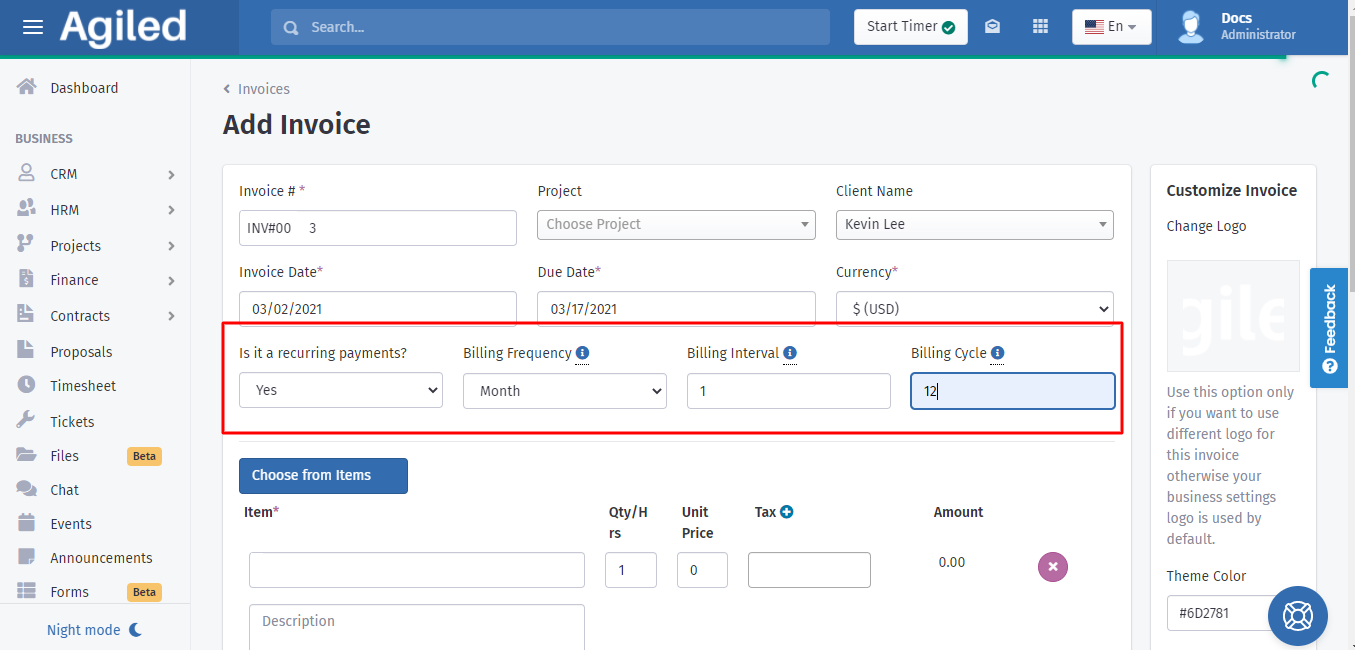Click the Due Date field
This screenshot has width=1355, height=650.
tap(676, 309)
